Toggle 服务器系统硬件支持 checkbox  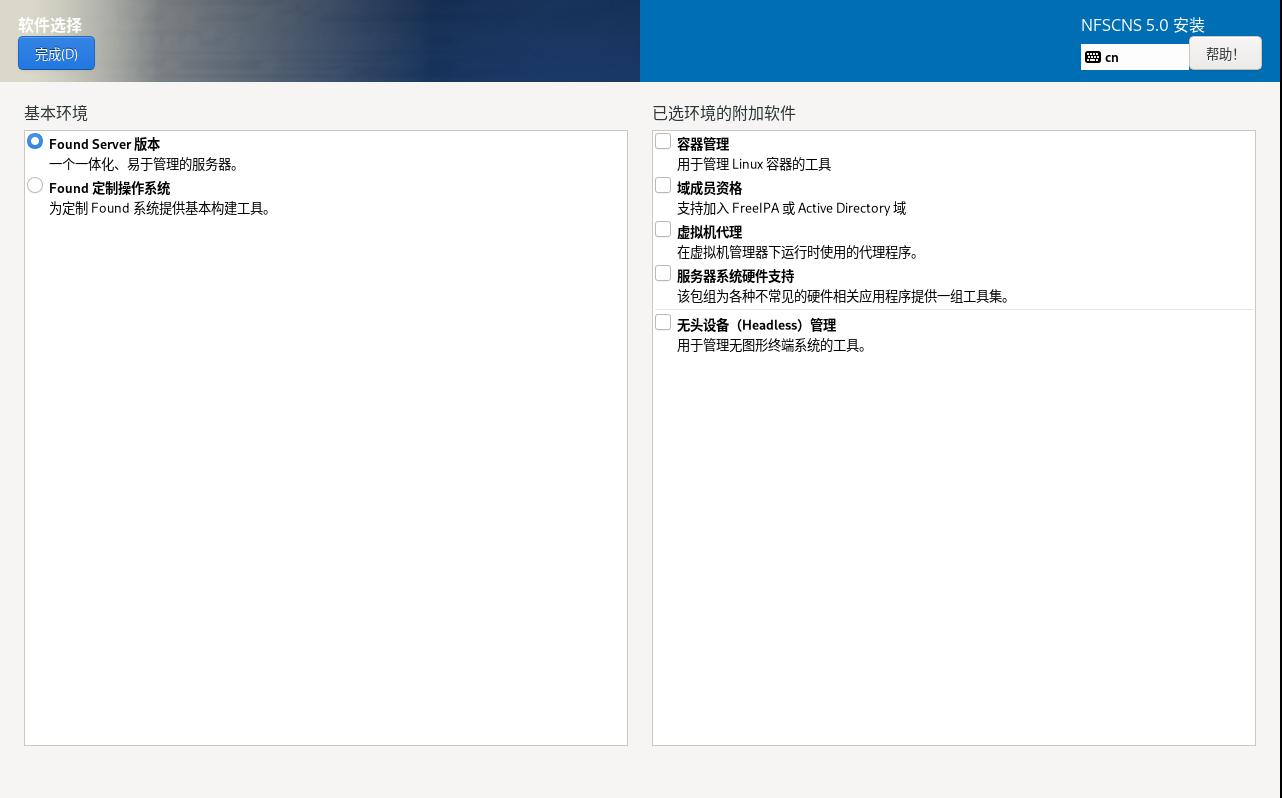tap(663, 274)
